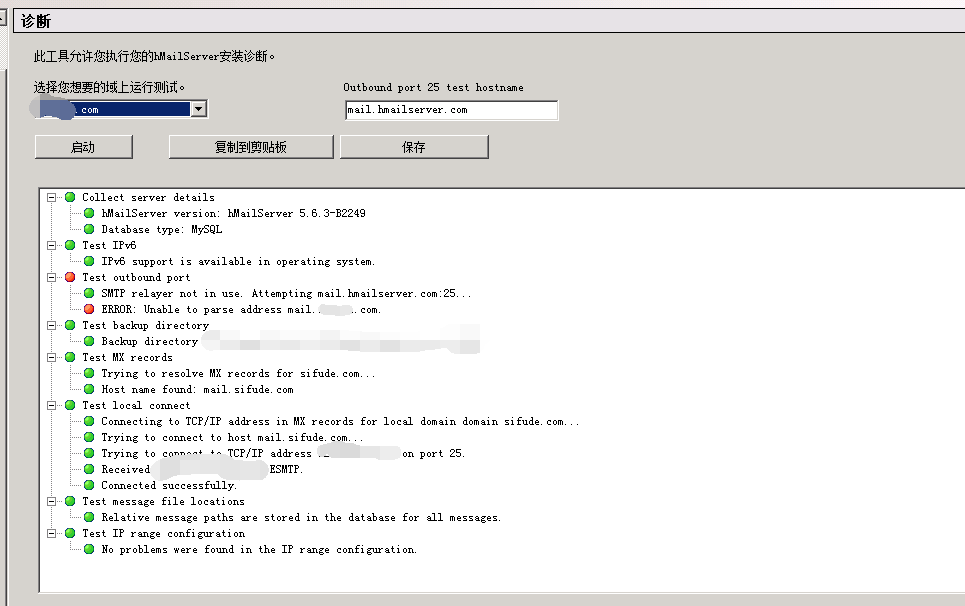
Task: Click green icon next to Connected successfully
Action: point(89,485)
